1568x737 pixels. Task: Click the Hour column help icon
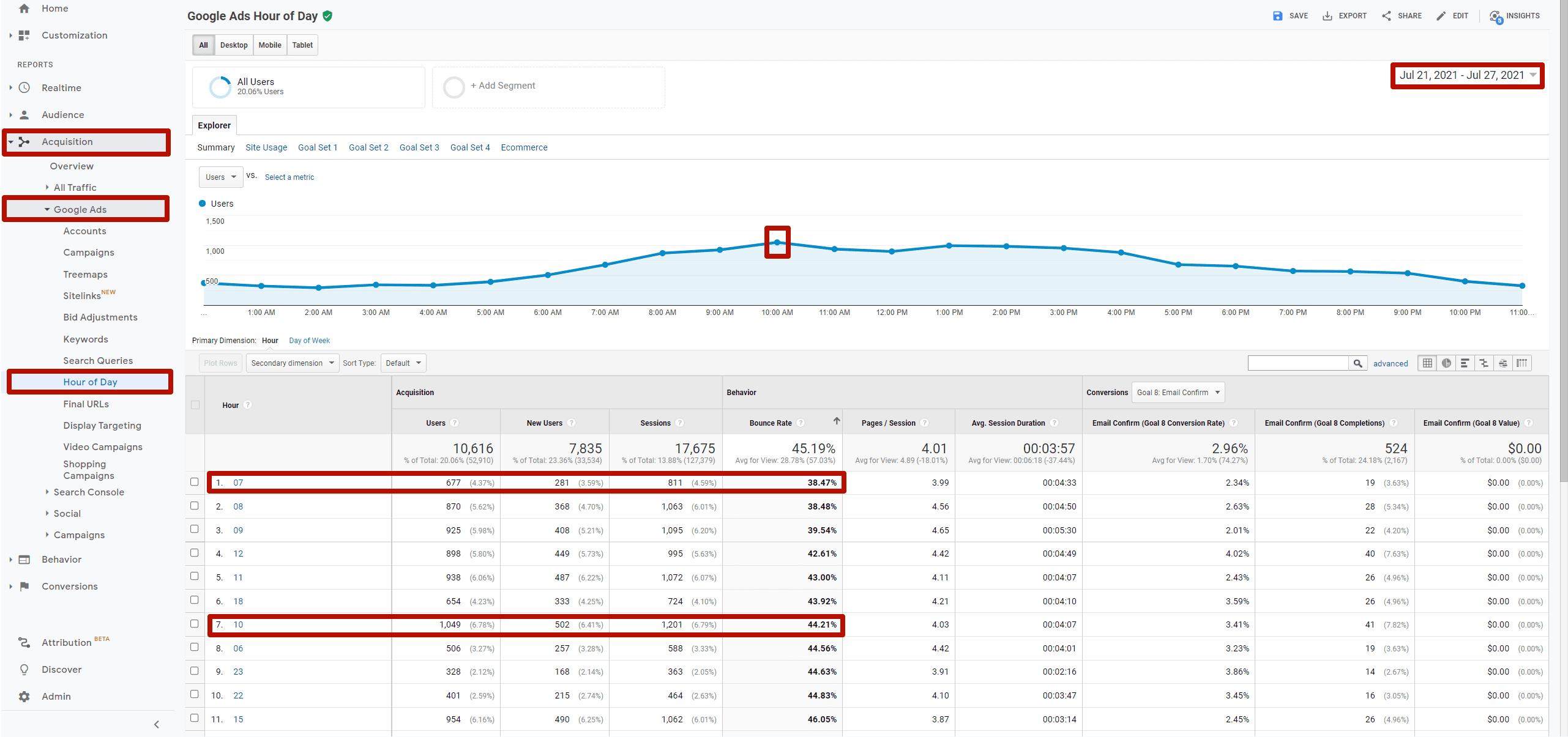point(248,405)
